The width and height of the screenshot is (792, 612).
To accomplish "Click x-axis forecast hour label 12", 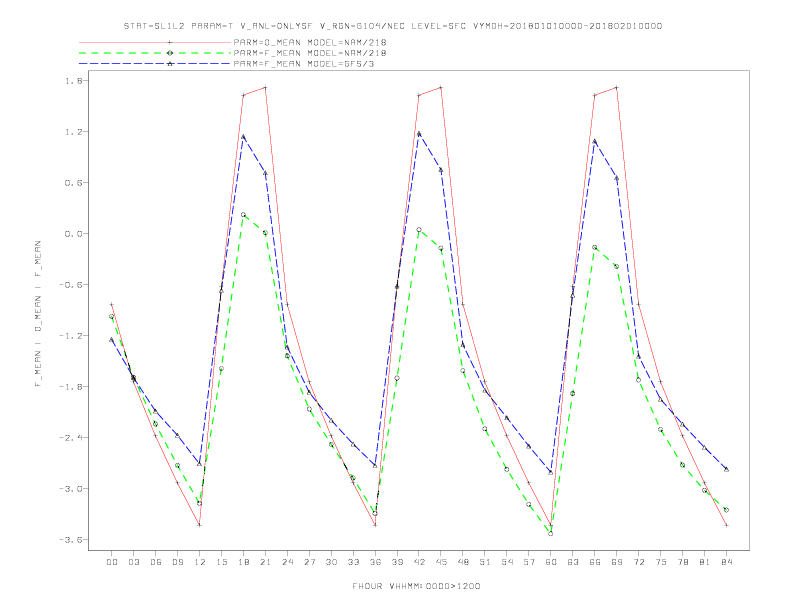I will [x=200, y=562].
